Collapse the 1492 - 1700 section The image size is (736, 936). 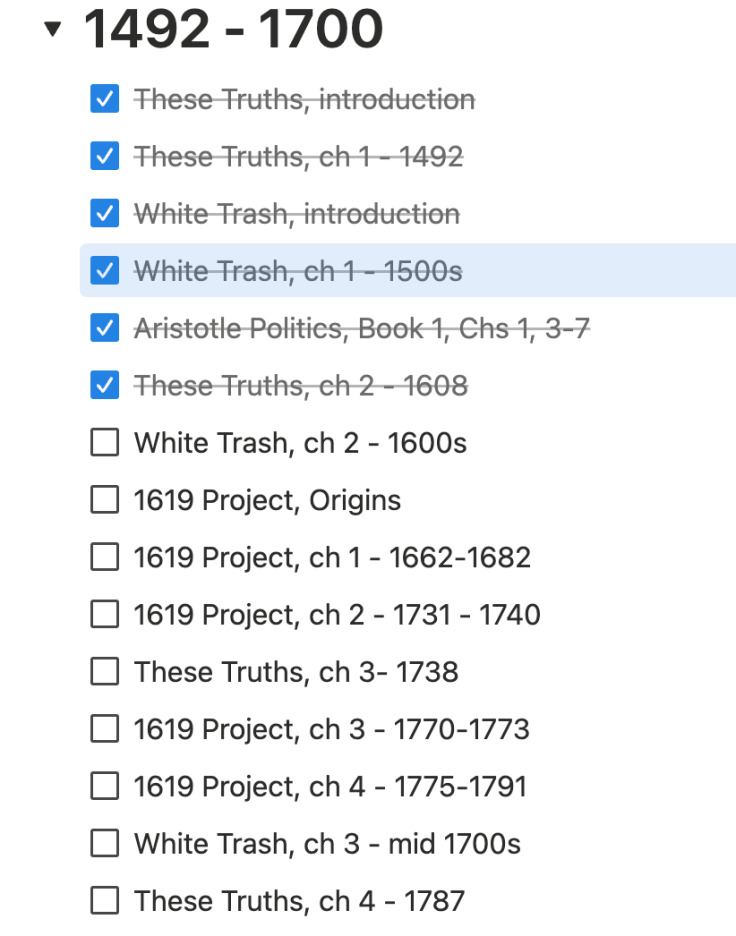click(x=52, y=31)
